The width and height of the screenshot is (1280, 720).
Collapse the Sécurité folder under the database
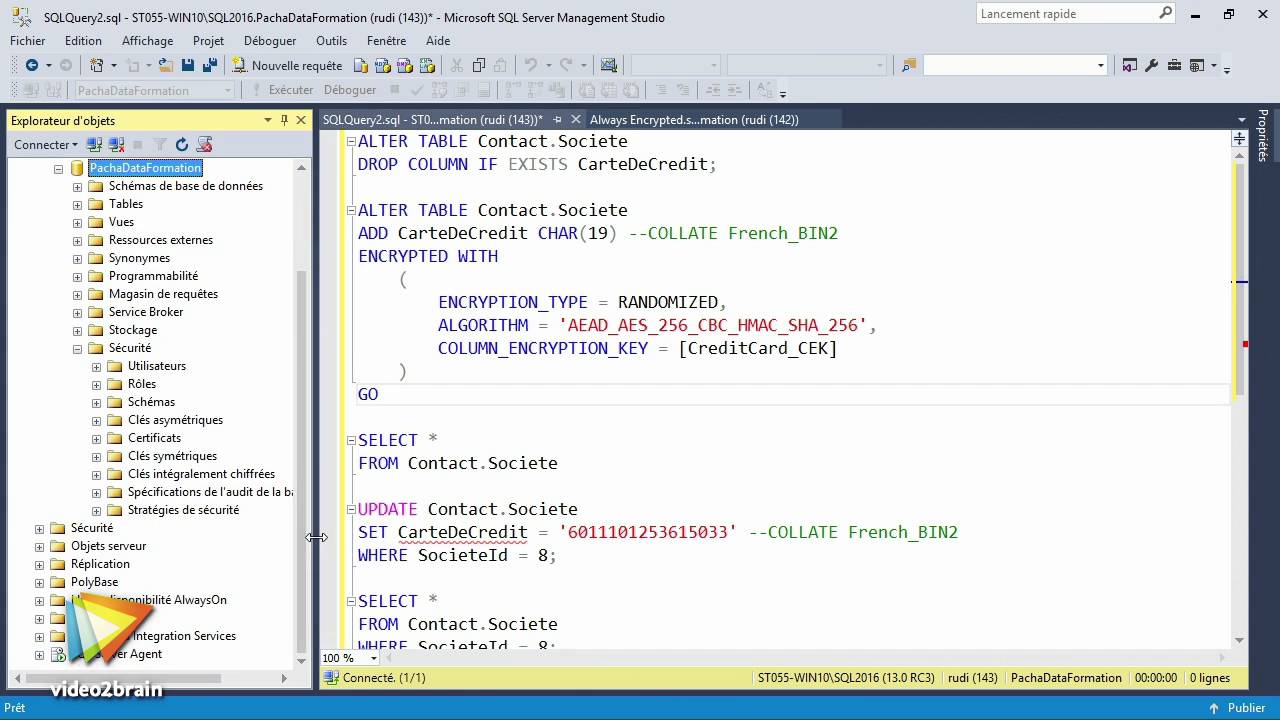(77, 348)
